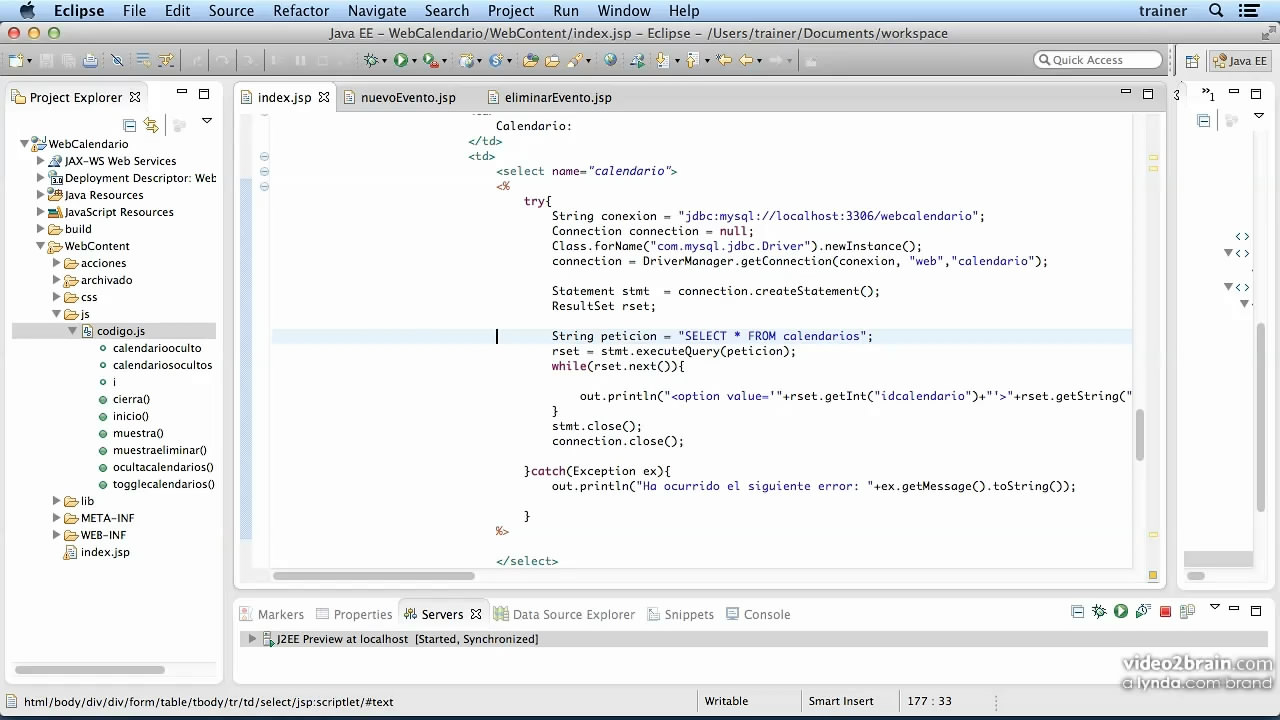The height and width of the screenshot is (720, 1280).
Task: Collapse the codigo.js file node
Action: pos(73,331)
